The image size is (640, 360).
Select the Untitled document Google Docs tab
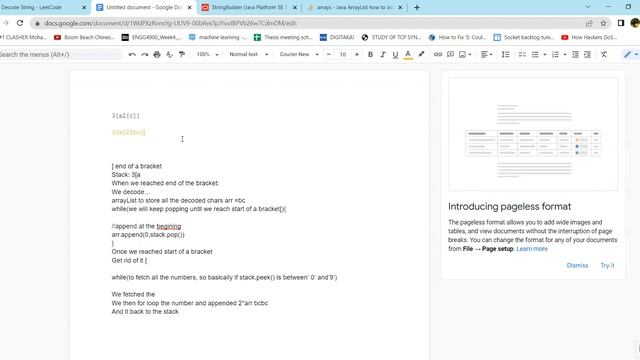point(144,7)
